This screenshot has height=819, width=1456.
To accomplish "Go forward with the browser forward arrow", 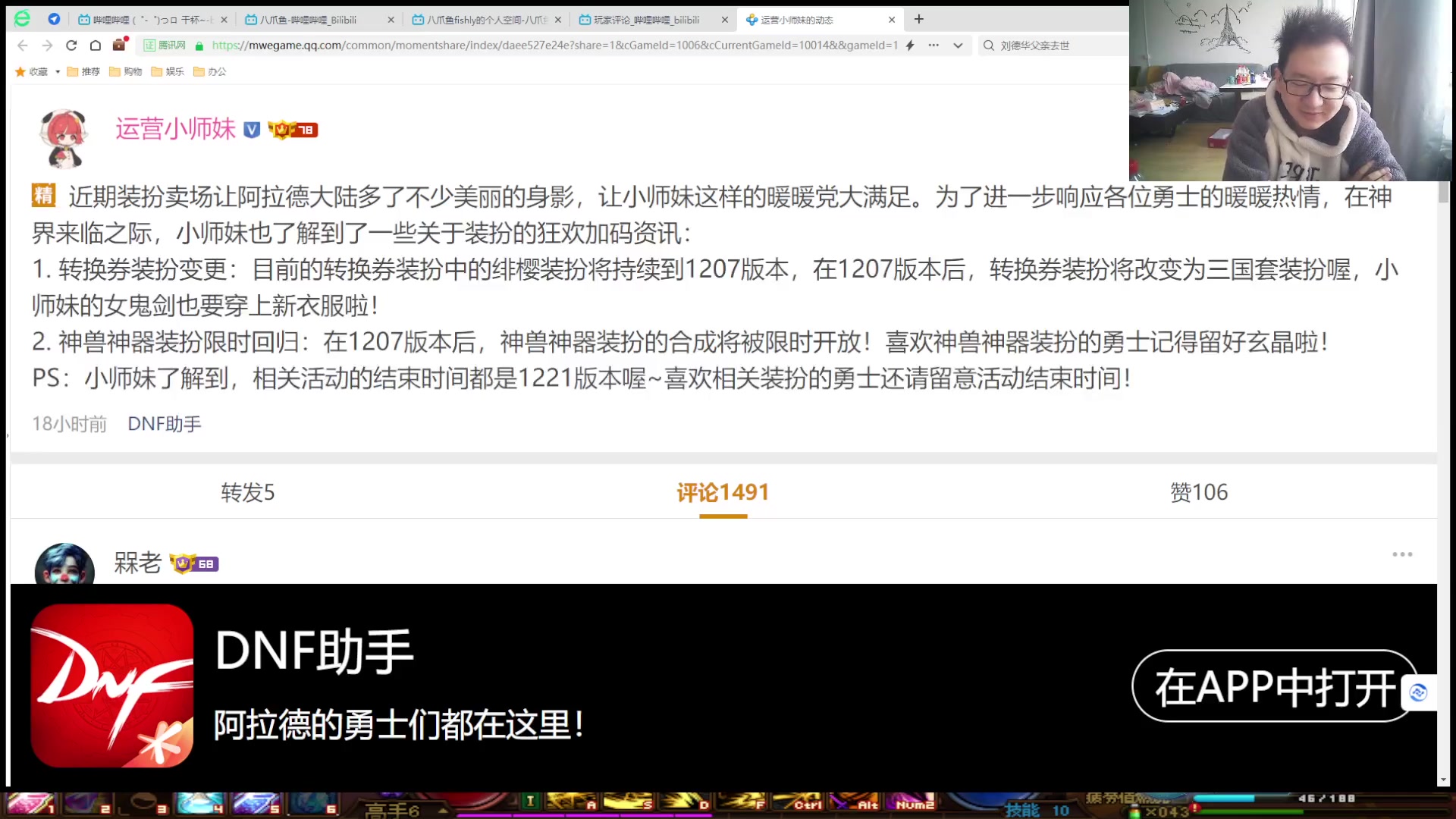I will (47, 45).
